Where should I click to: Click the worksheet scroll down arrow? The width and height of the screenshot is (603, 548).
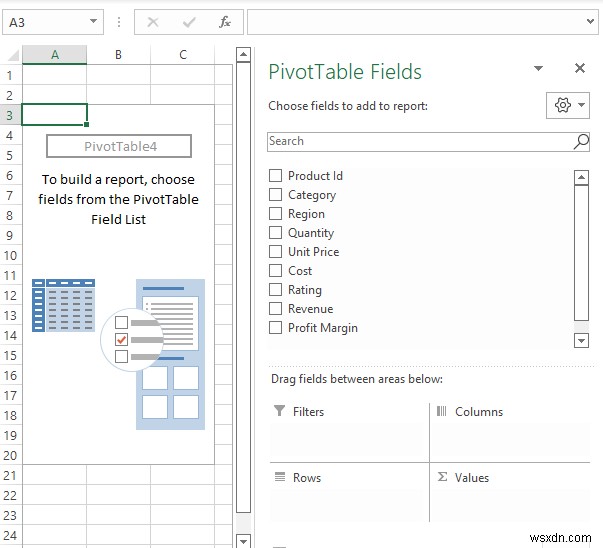click(x=243, y=541)
